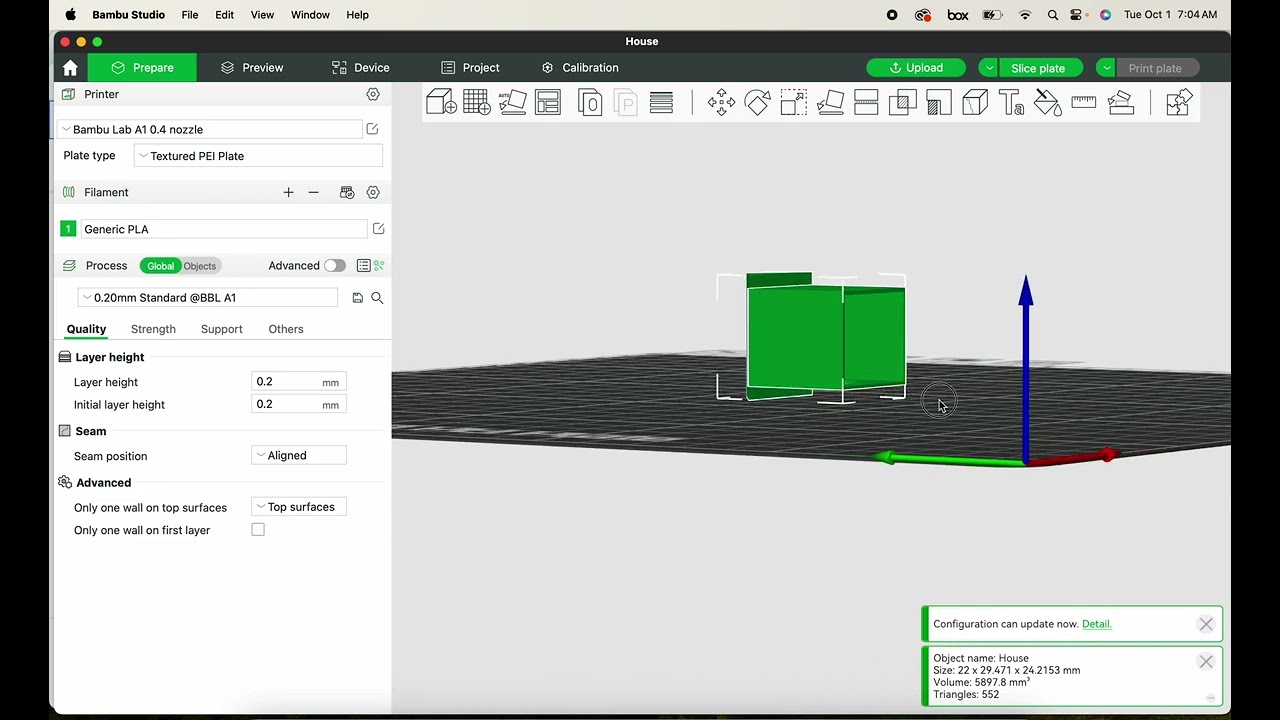This screenshot has height=720, width=1280.
Task: Select the Cut tool
Action: tap(866, 103)
